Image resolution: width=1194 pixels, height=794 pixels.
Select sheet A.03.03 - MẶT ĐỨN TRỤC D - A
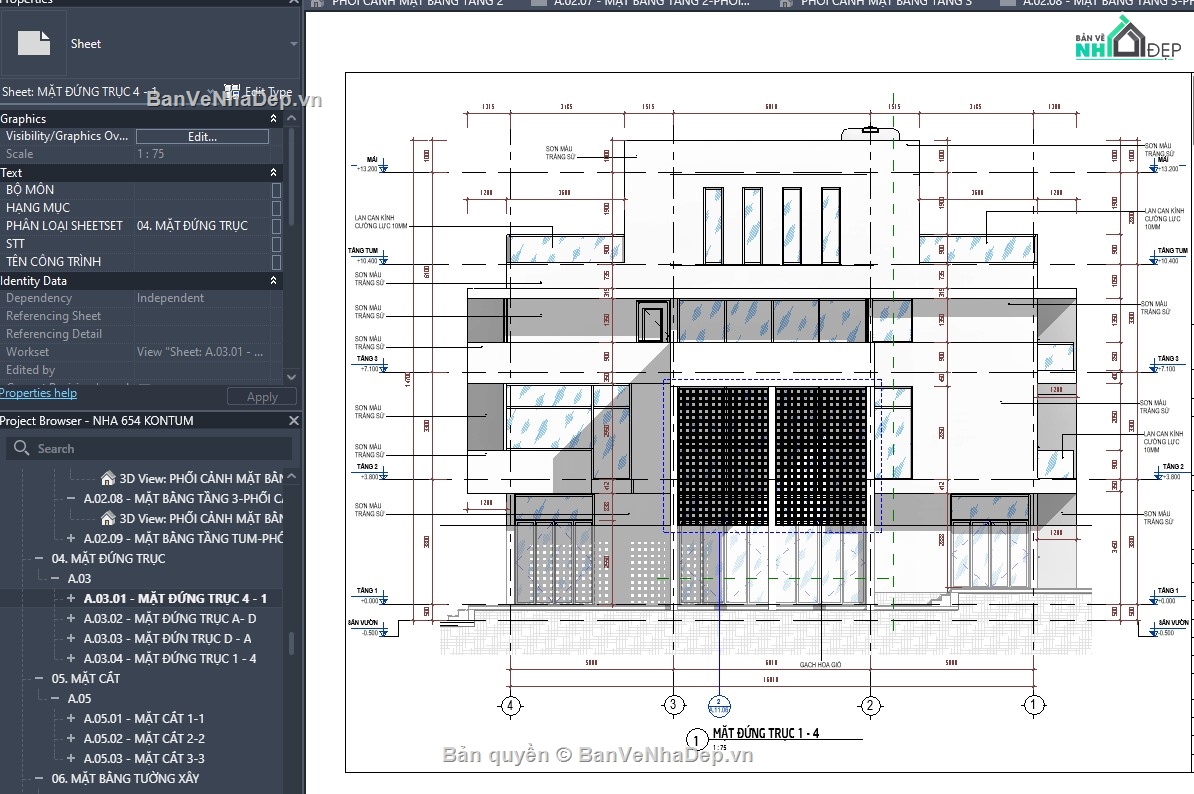[168, 639]
